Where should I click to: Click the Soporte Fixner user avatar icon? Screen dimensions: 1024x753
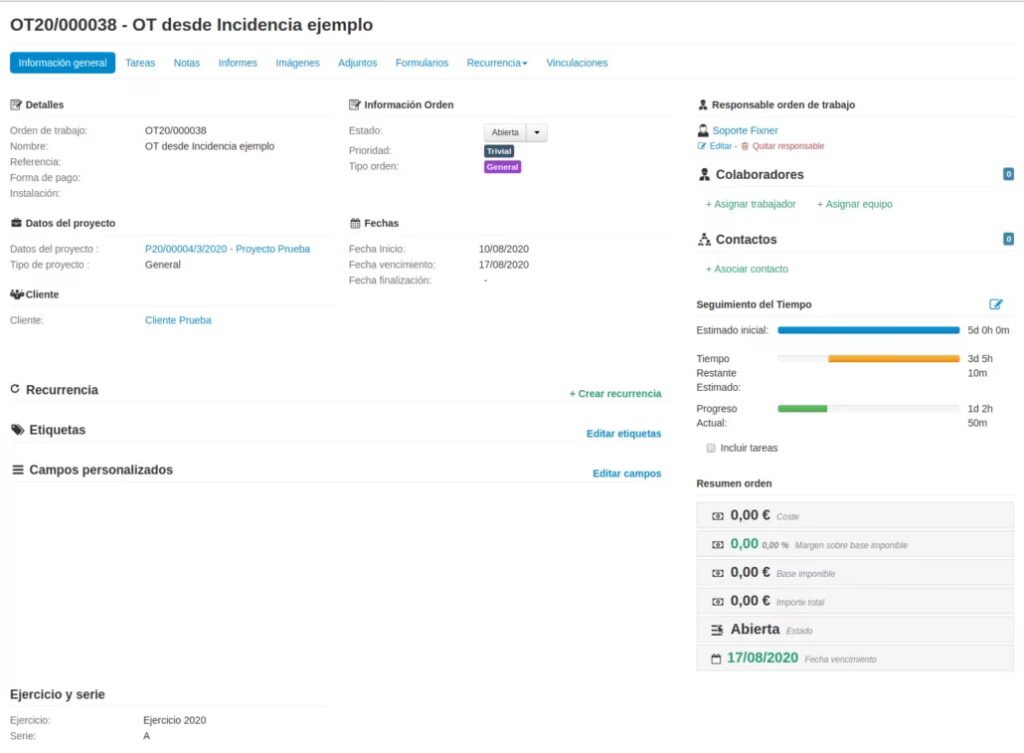pos(703,130)
